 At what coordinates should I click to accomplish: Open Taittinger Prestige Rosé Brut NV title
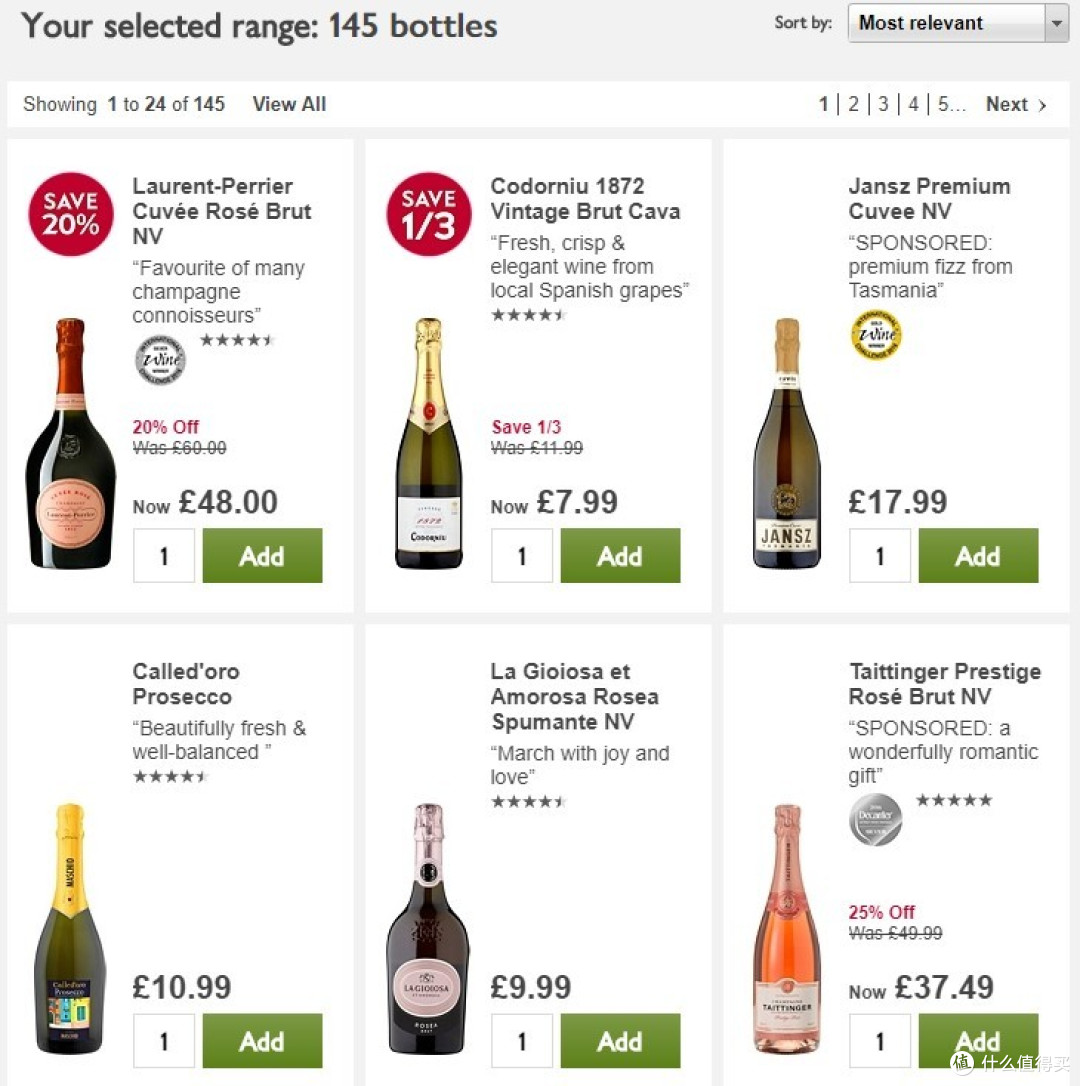(945, 684)
